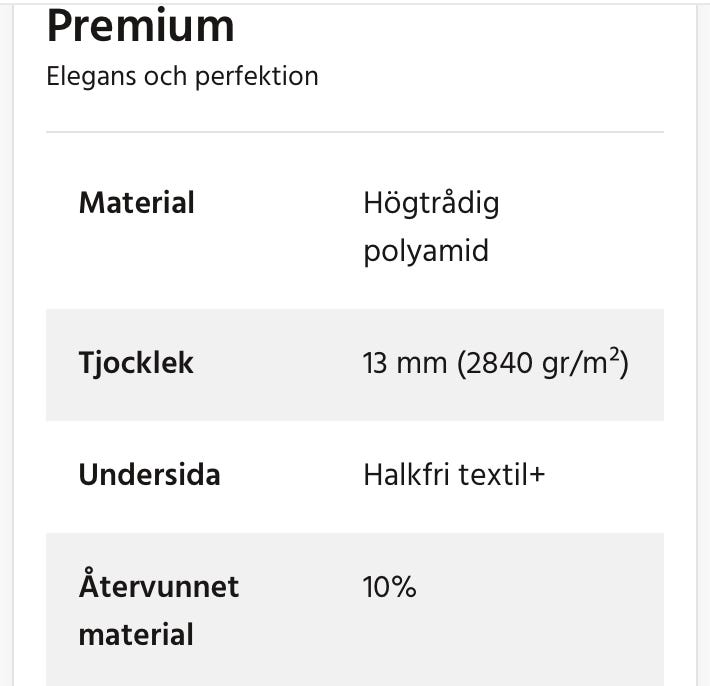Click the bold word Återvunnet
The image size is (710, 686).
click(159, 586)
